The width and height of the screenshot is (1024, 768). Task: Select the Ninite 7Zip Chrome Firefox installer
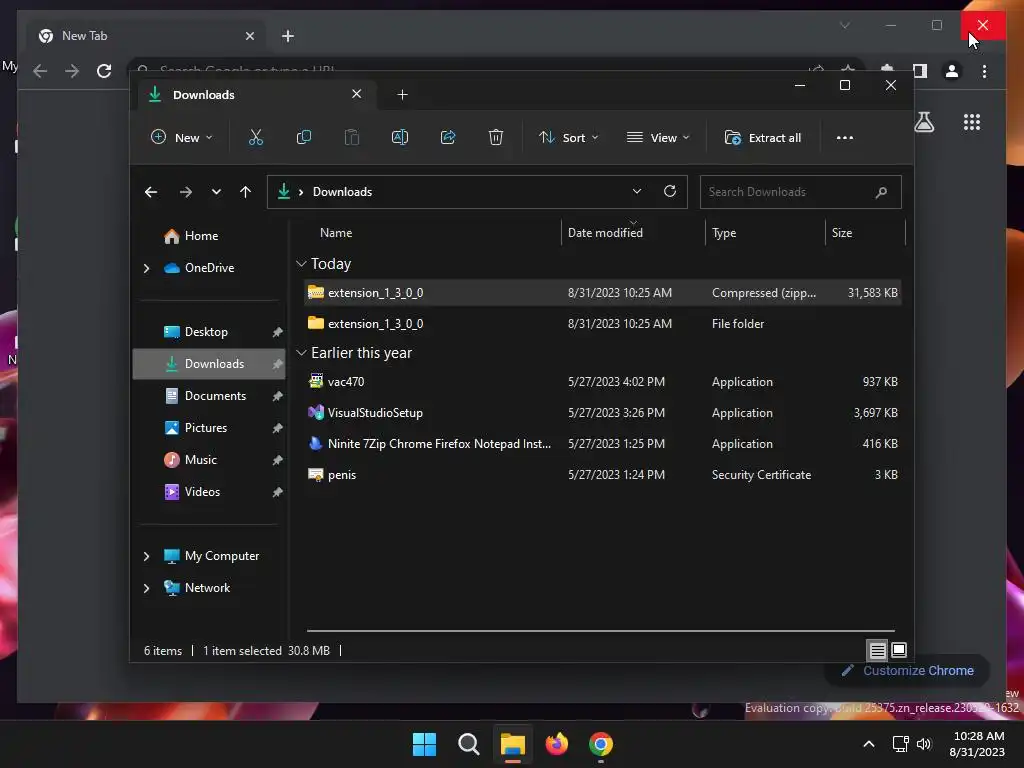602,444
